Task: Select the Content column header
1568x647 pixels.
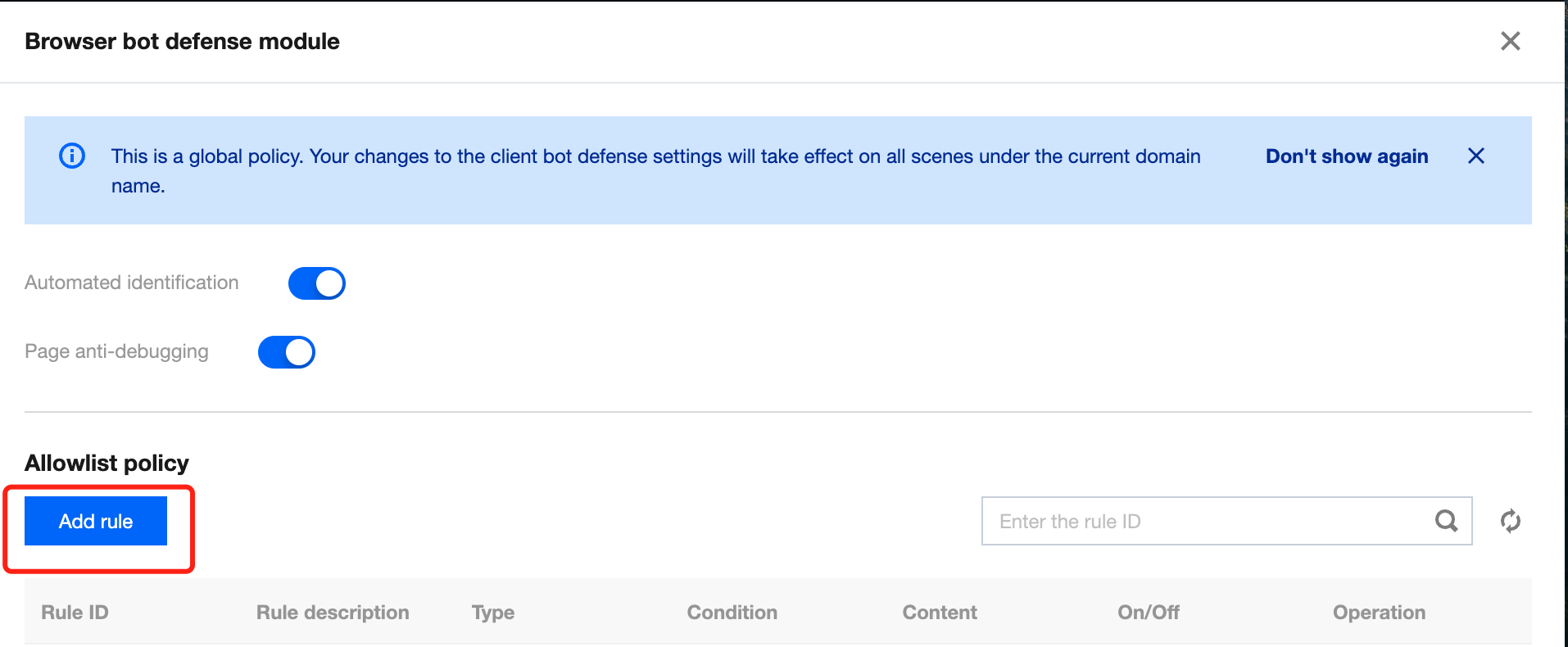Action: [940, 613]
